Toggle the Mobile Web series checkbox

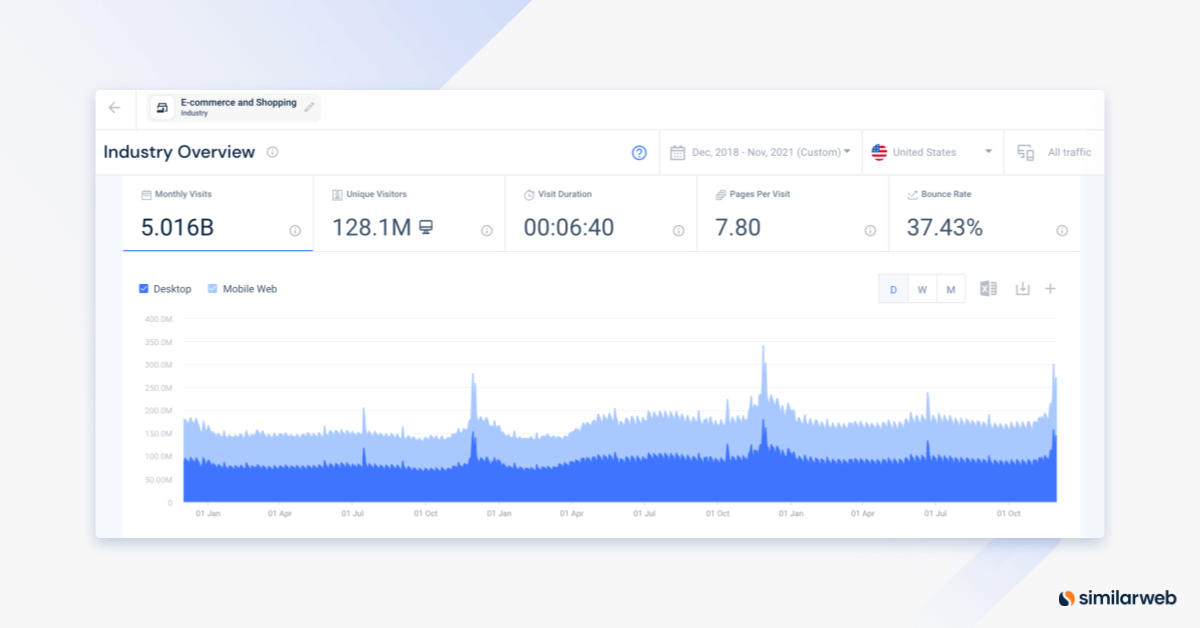(x=212, y=289)
